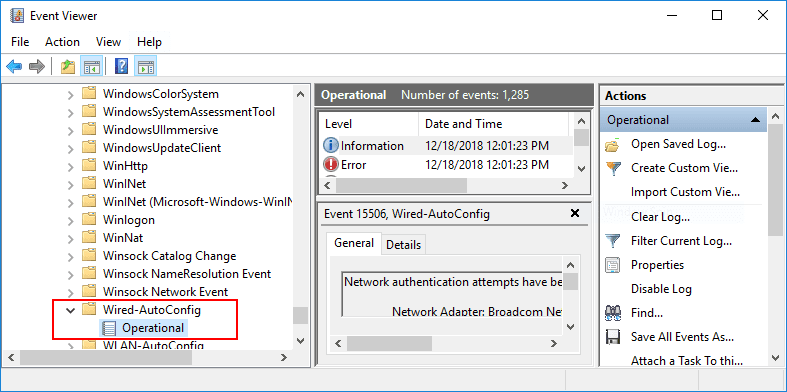Click the tree pane vertical scrollbar thumb
787x392 pixels.
click(x=300, y=316)
